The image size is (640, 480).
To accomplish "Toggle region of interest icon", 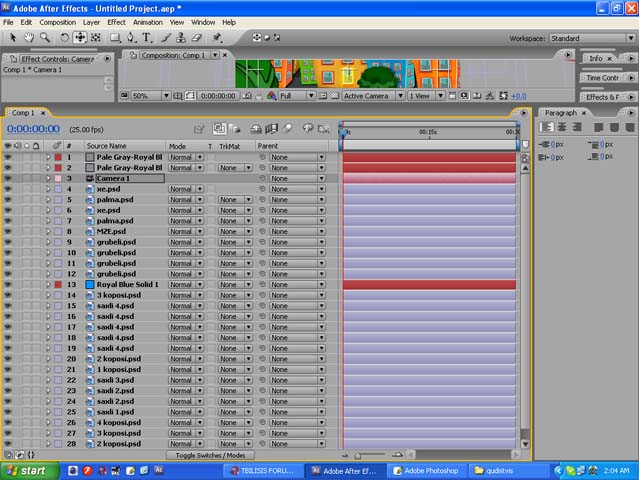I will point(323,96).
